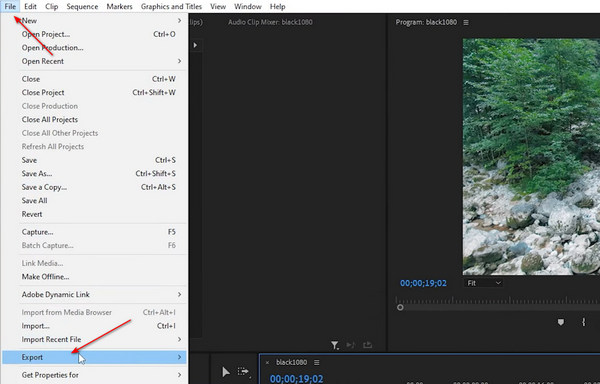Viewport: 600px width, 384px height.
Task: Expand the Get Properties for submenu
Action: coord(94,375)
